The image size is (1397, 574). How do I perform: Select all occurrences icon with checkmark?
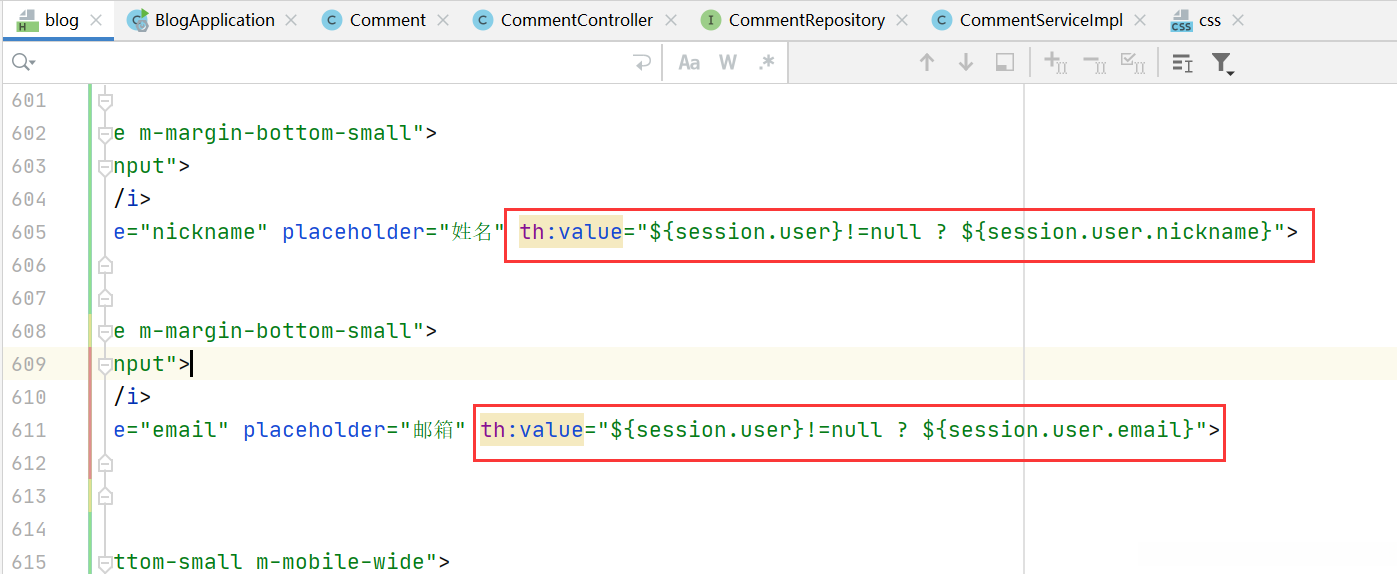1133,63
